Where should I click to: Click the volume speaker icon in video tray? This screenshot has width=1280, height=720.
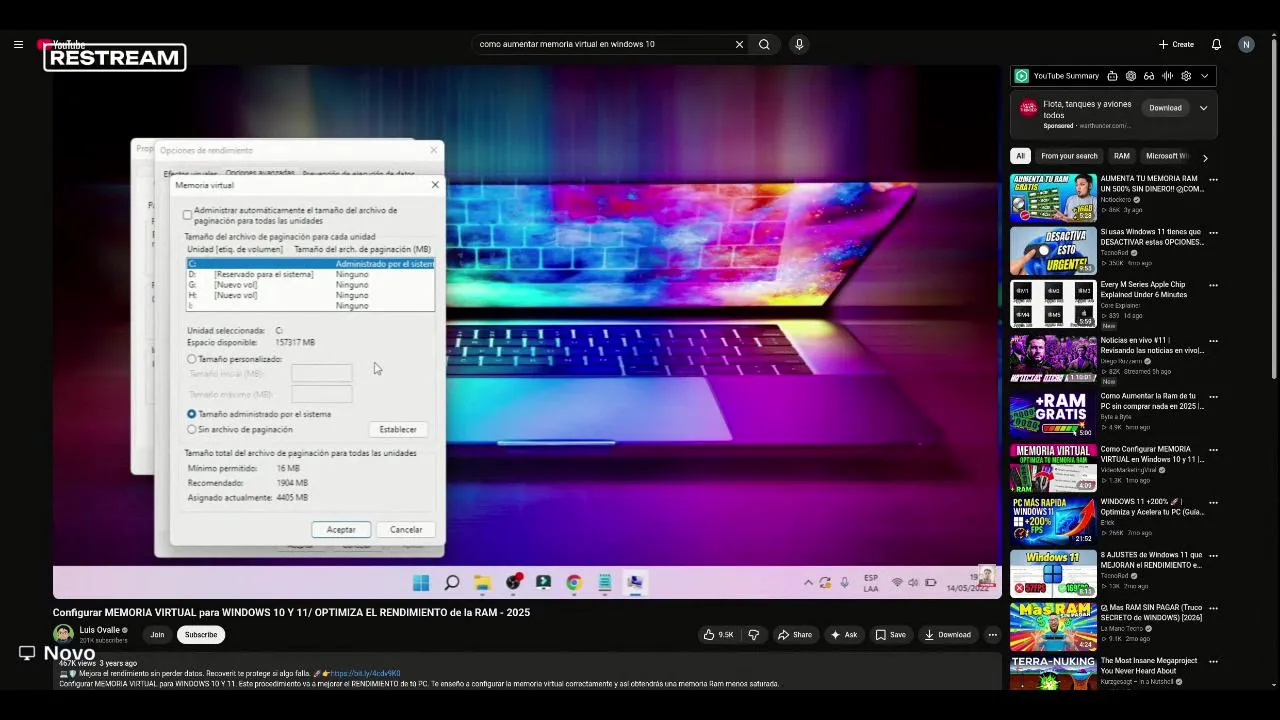913,582
